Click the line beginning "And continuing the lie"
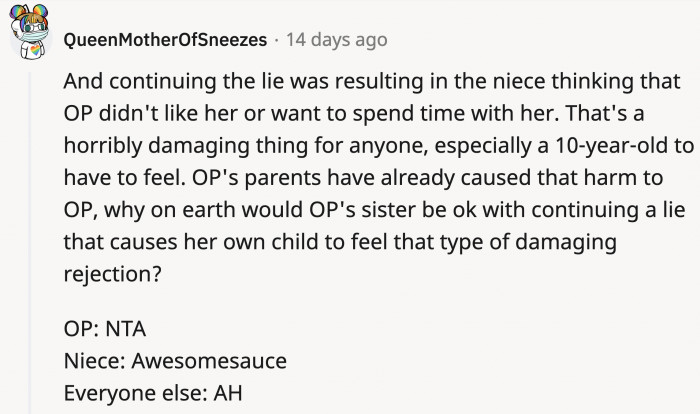 point(372,81)
